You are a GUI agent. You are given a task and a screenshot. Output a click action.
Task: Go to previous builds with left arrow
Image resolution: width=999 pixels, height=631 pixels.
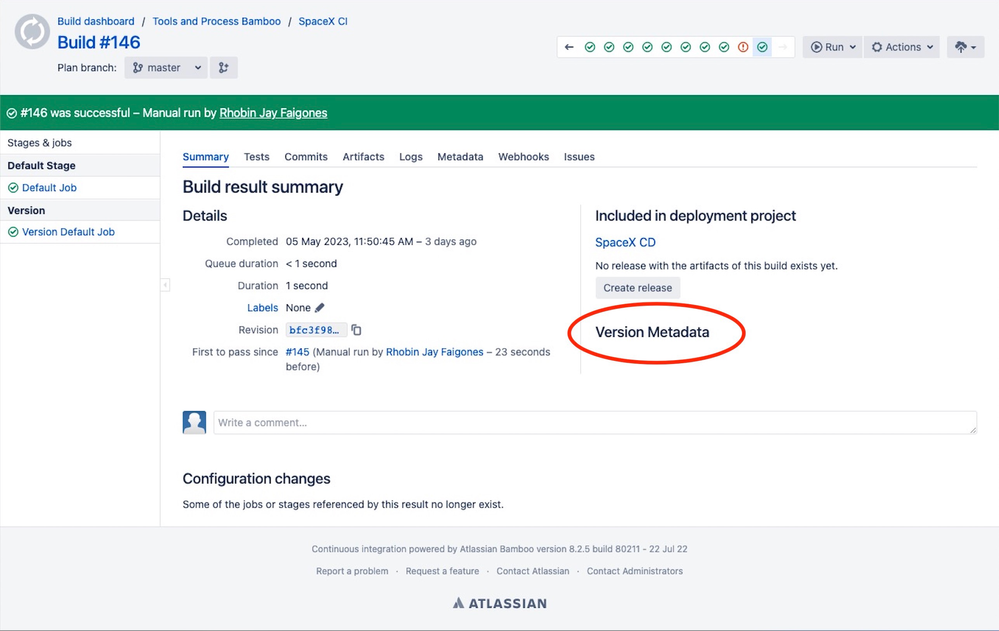[x=570, y=47]
